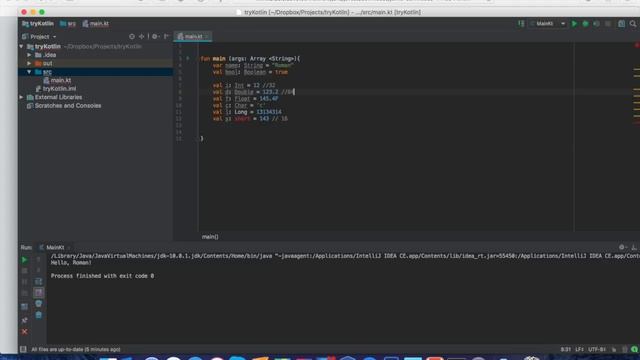Toggle scroll to end in Run console
640x360 pixels.
(38, 293)
